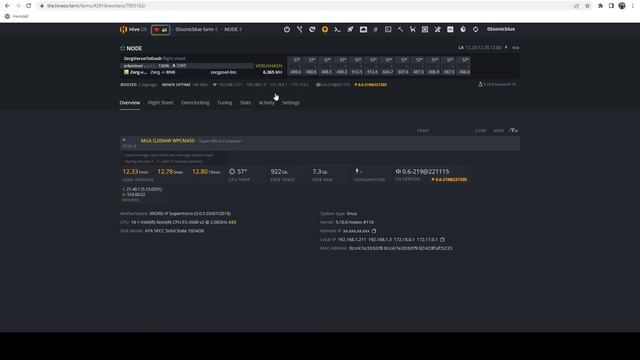
Task: Click the MGA G200eW WPCM450 device name
Action: [168, 141]
